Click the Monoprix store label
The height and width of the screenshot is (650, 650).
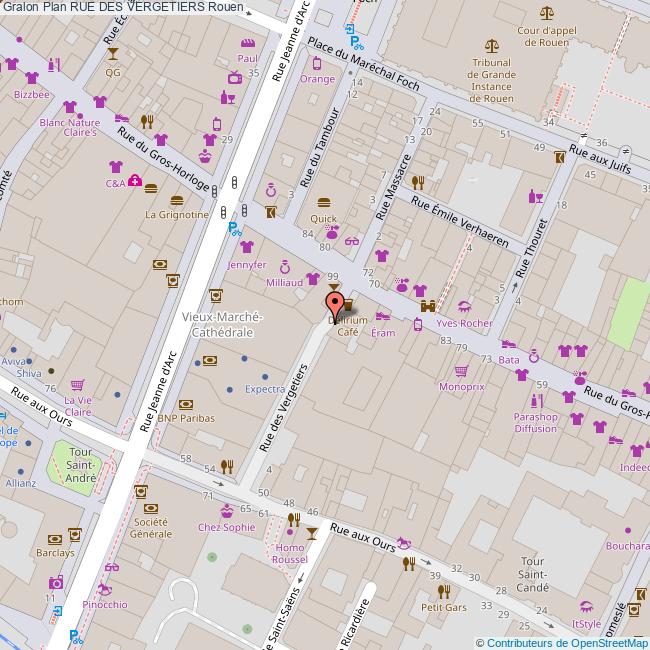(462, 385)
